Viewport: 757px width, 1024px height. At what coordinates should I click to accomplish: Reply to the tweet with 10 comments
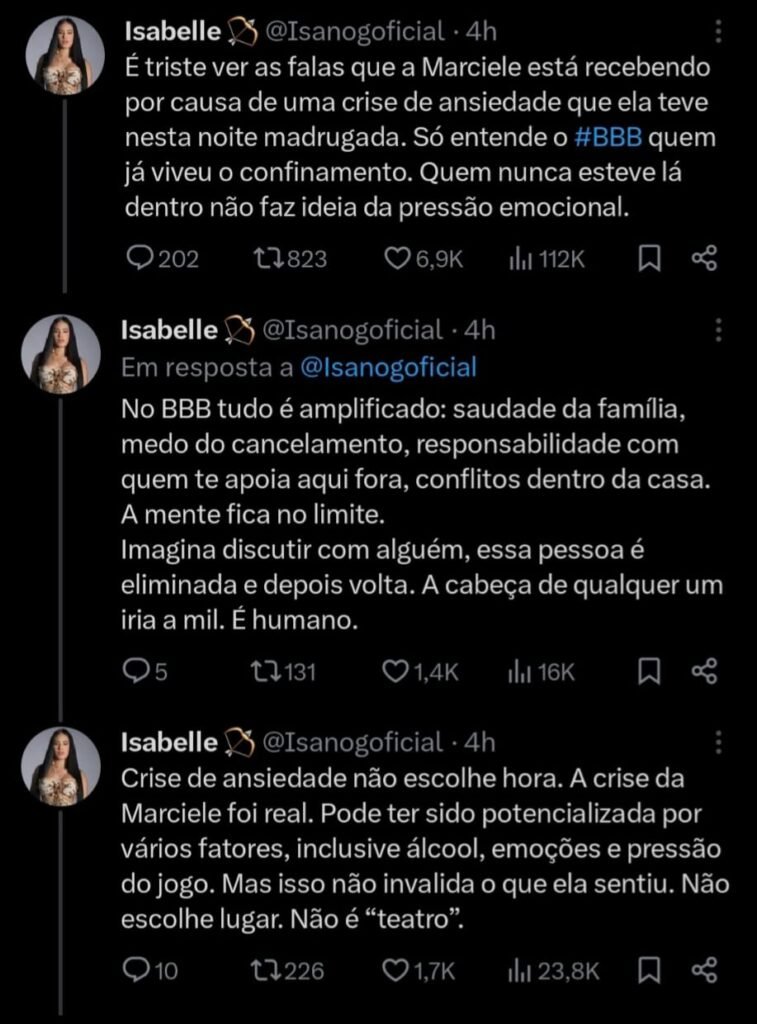[x=135, y=969]
